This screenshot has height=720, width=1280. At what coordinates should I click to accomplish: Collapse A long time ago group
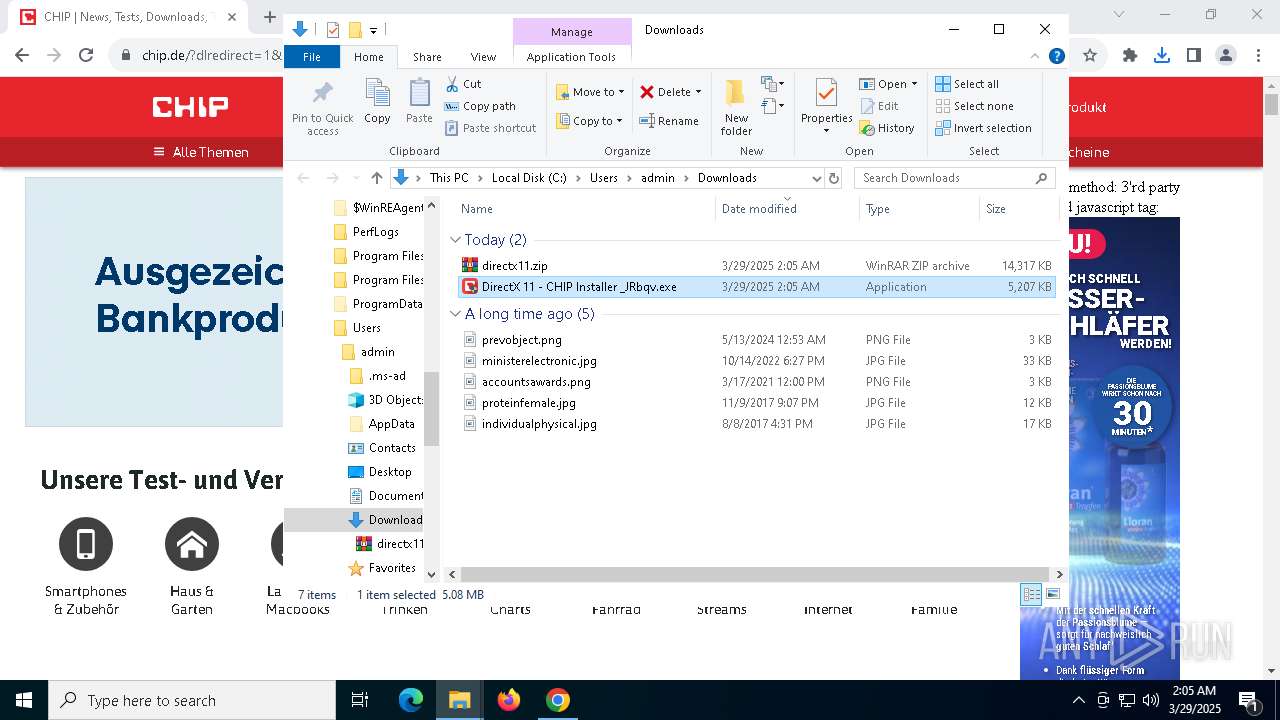456,314
